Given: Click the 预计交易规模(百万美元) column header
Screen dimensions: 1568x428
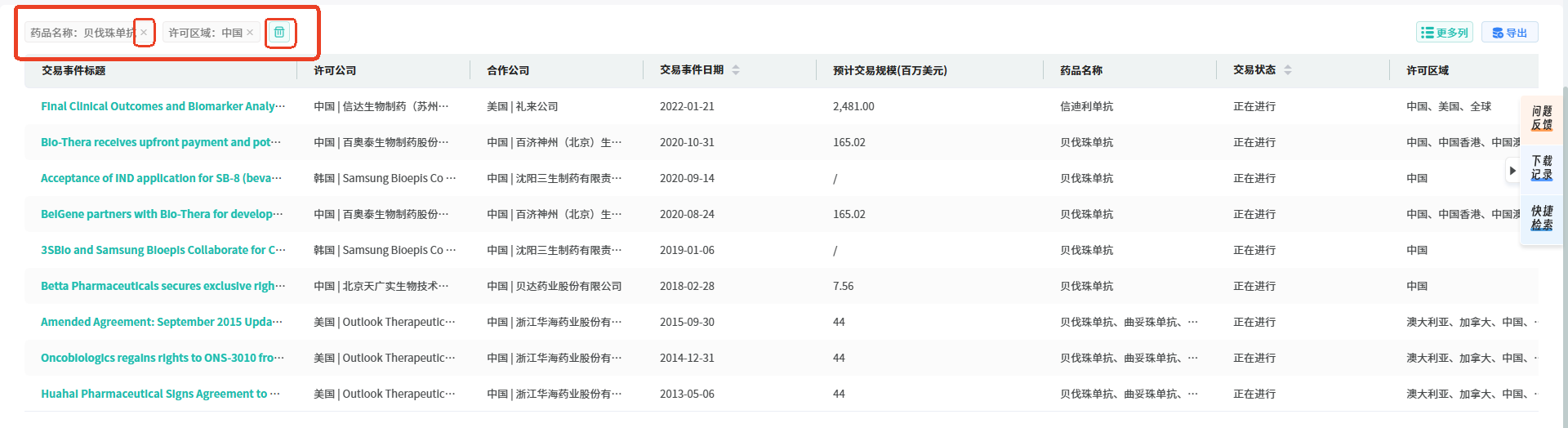Looking at the screenshot, I should tap(890, 70).
